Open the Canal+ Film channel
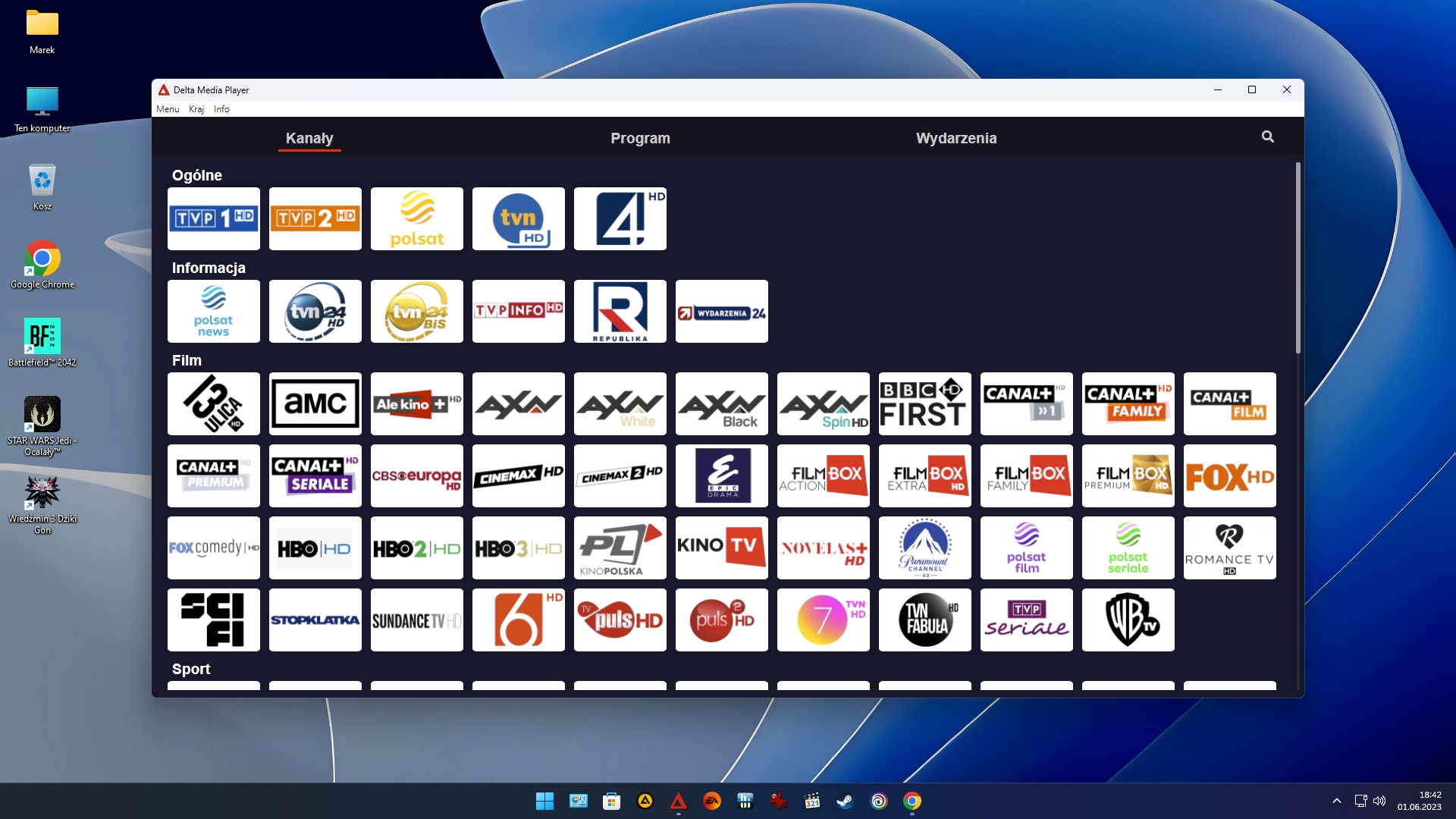 (1230, 403)
